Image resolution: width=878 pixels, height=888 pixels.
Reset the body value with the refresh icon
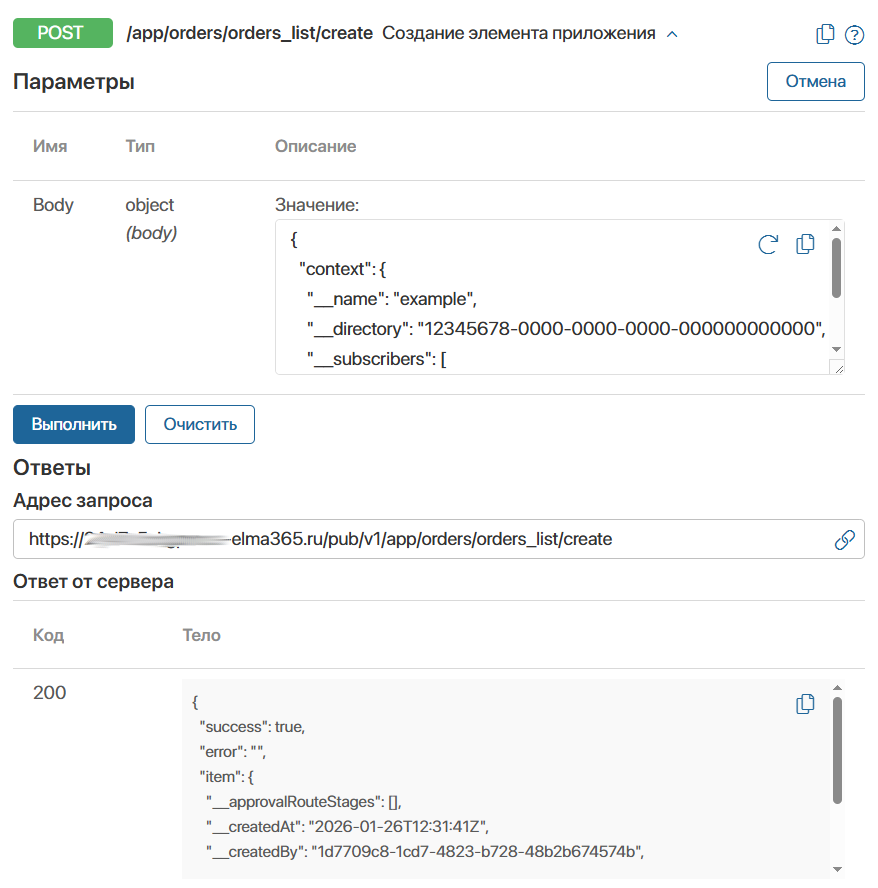[768, 244]
